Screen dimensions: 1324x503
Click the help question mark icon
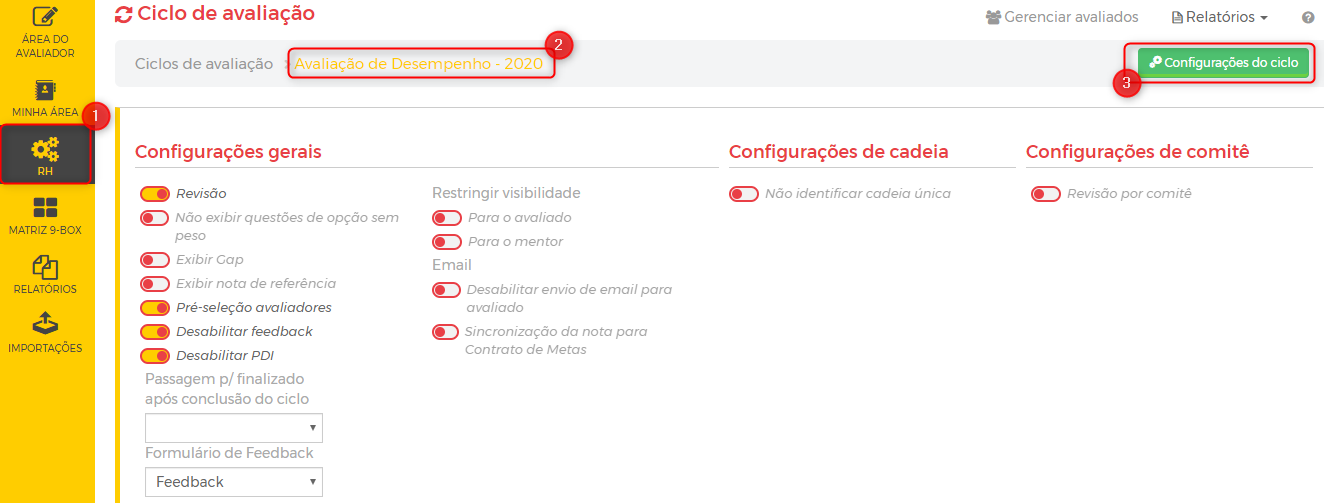1308,18
